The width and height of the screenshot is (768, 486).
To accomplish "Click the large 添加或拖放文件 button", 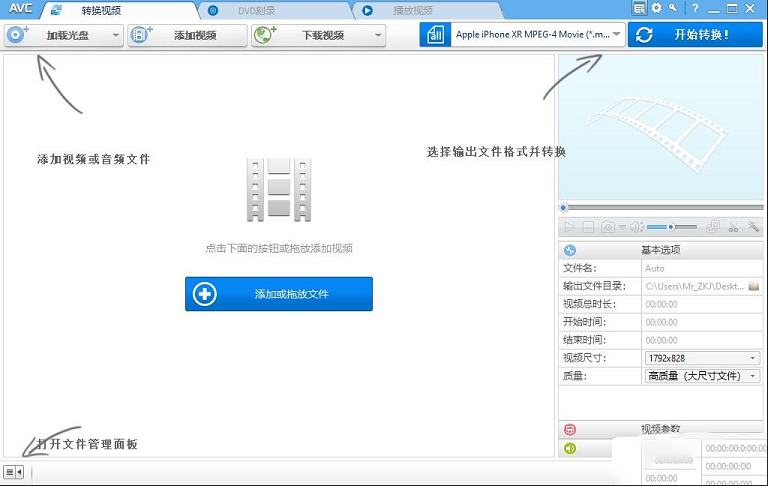I will (279, 294).
